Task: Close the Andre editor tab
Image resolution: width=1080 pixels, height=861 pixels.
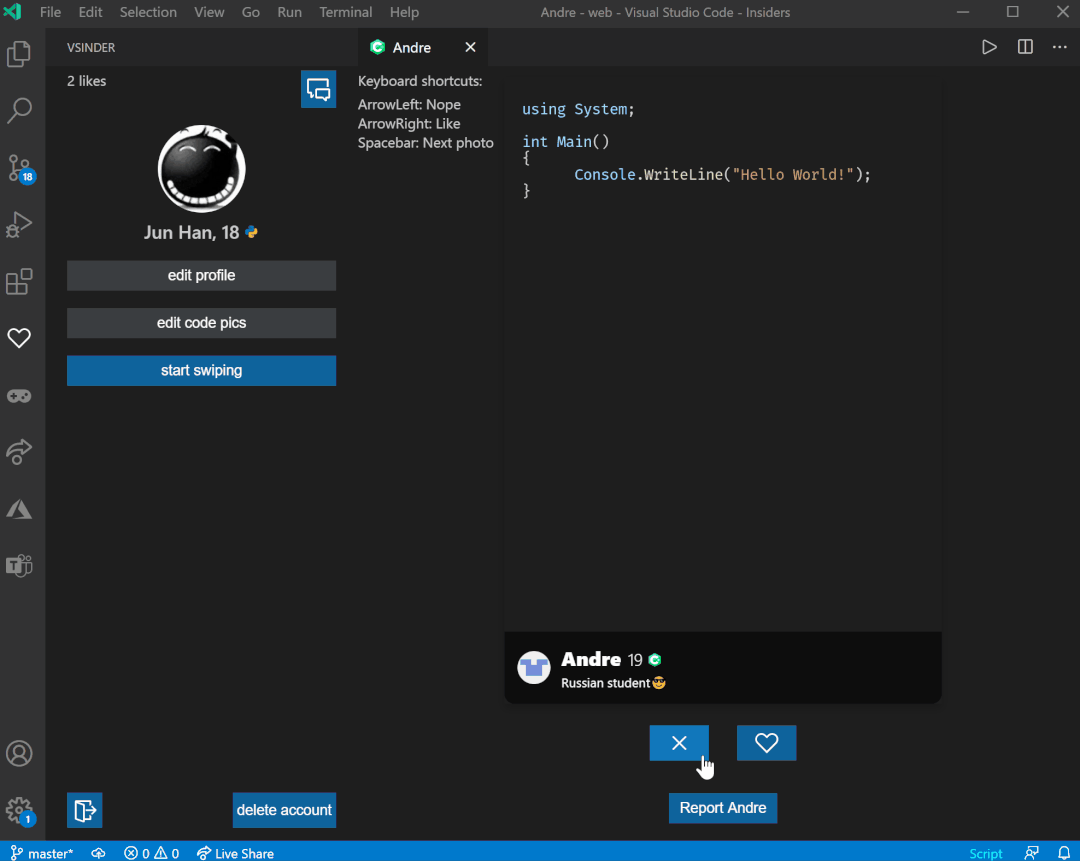Action: [x=470, y=47]
